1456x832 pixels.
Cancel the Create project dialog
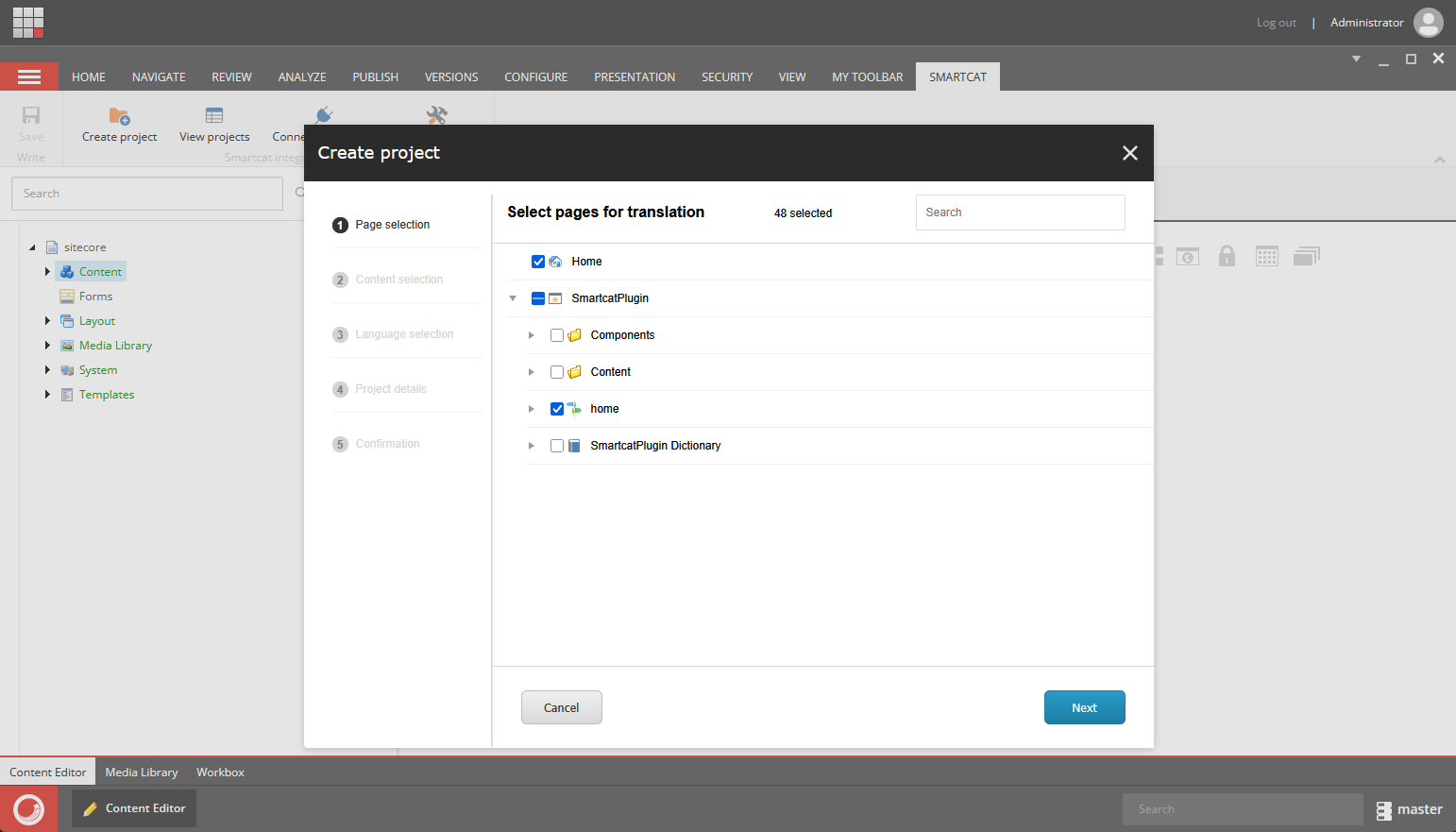tap(562, 707)
